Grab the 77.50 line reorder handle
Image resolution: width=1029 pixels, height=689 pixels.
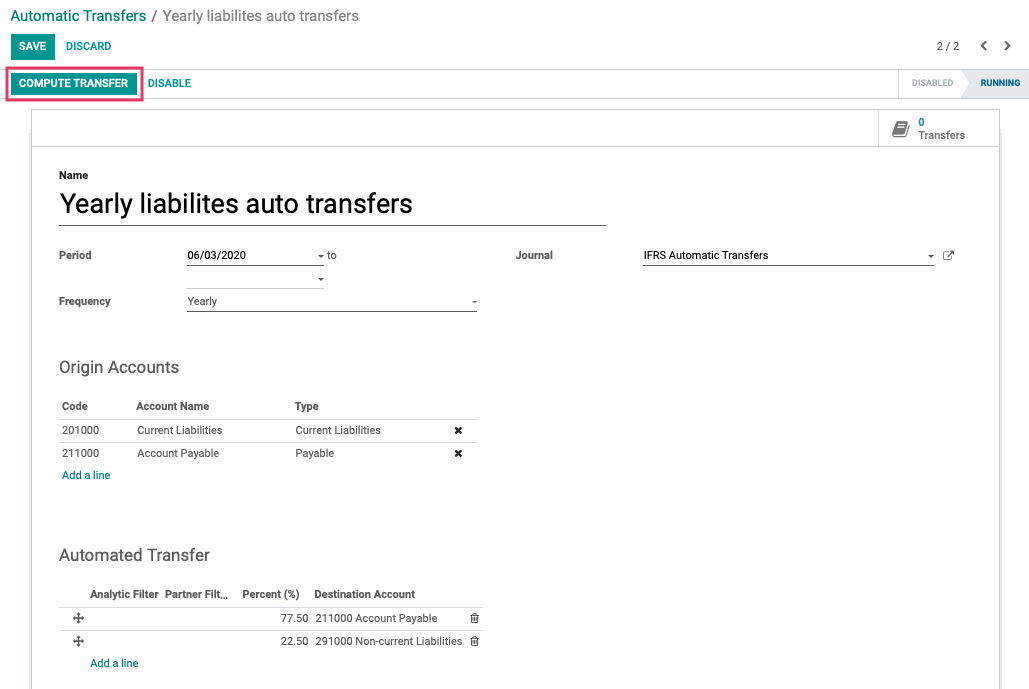pyautogui.click(x=78, y=618)
